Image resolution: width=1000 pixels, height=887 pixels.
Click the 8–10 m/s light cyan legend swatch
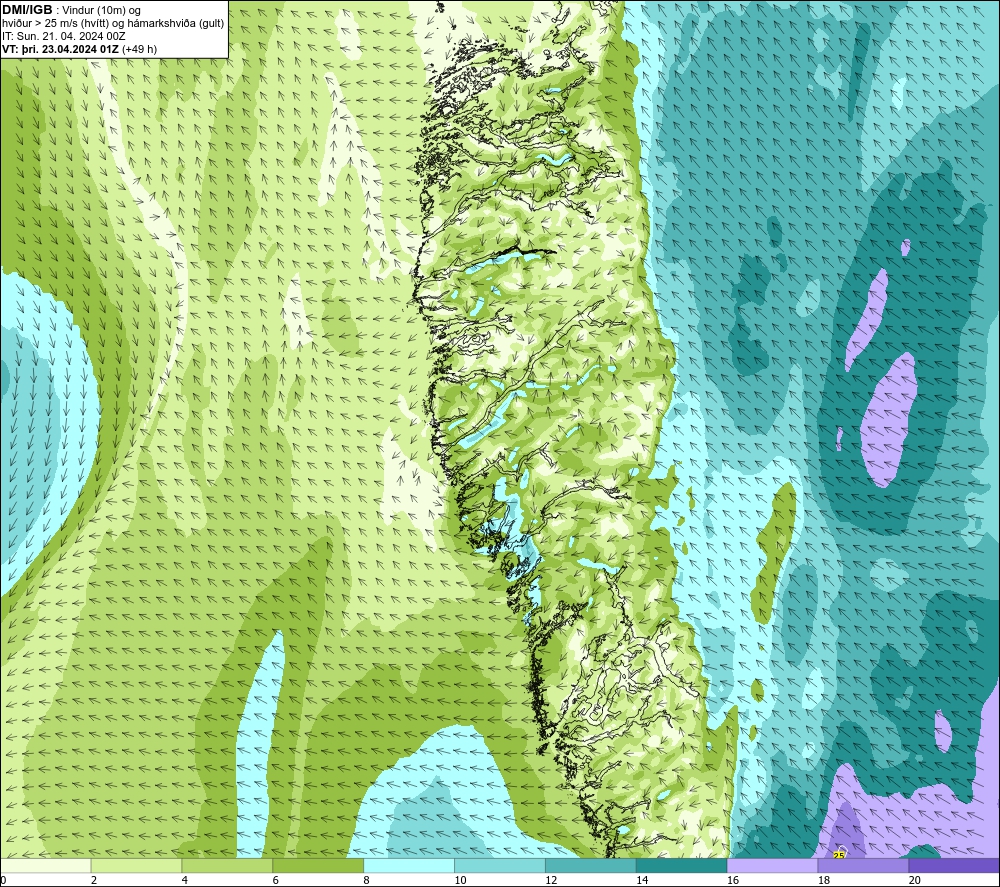click(x=409, y=865)
